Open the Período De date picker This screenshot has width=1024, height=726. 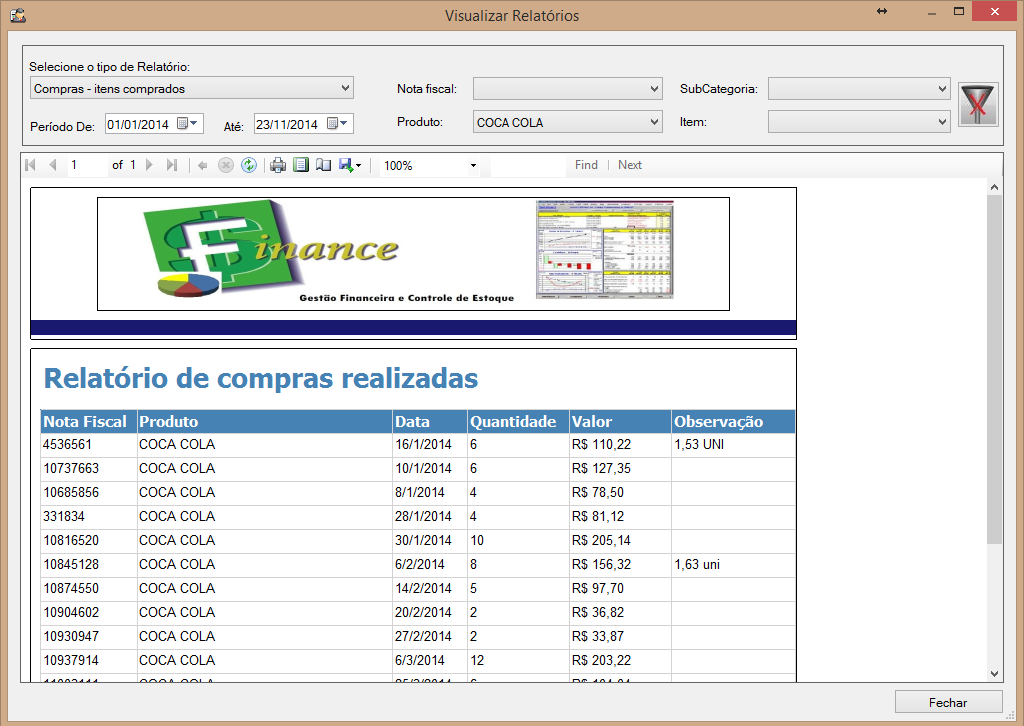(187, 123)
